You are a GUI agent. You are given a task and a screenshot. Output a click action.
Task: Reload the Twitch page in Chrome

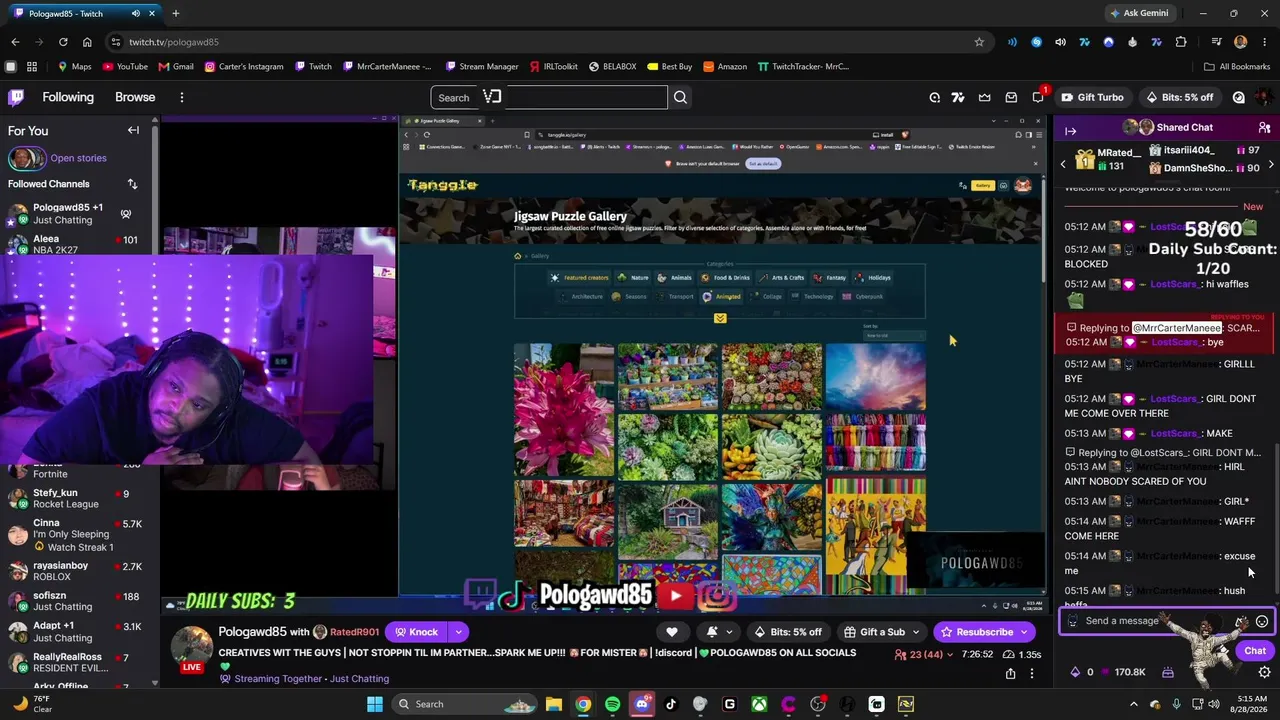click(x=63, y=42)
